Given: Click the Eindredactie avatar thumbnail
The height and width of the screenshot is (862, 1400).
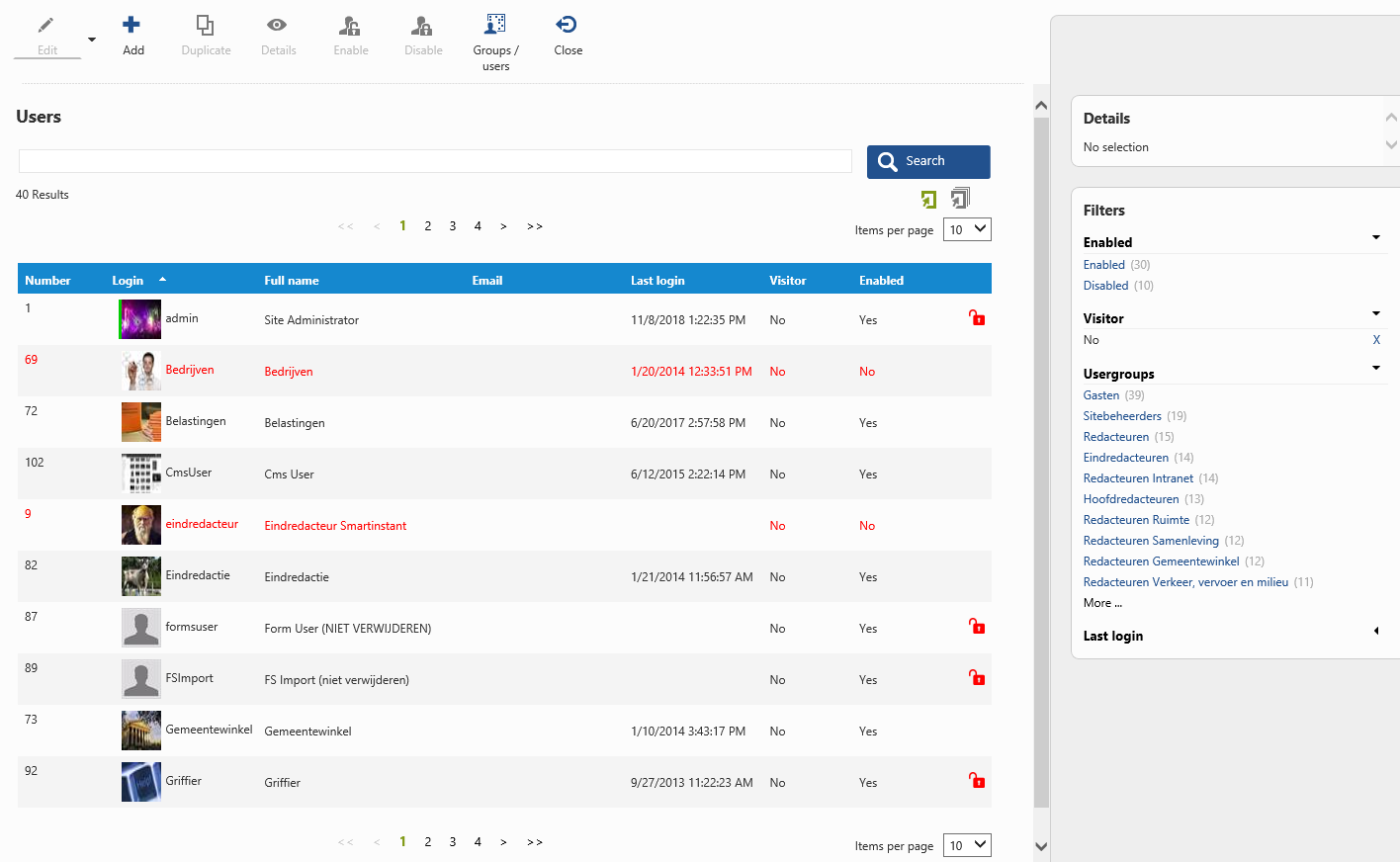Looking at the screenshot, I should point(141,576).
